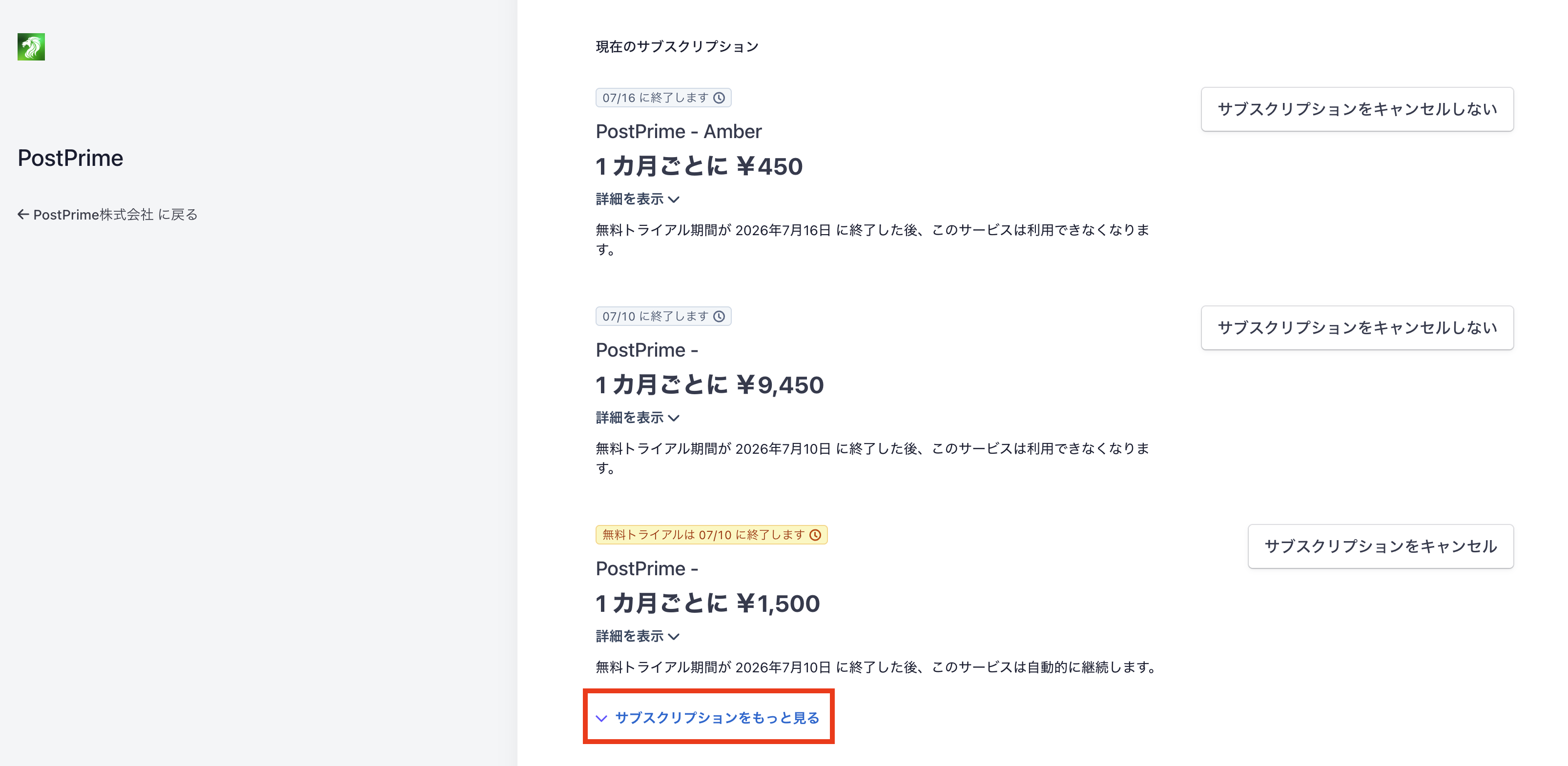Click the orange 無料トライアルは 07/10 badge
The height and width of the screenshot is (766, 1568).
pyautogui.click(x=712, y=535)
